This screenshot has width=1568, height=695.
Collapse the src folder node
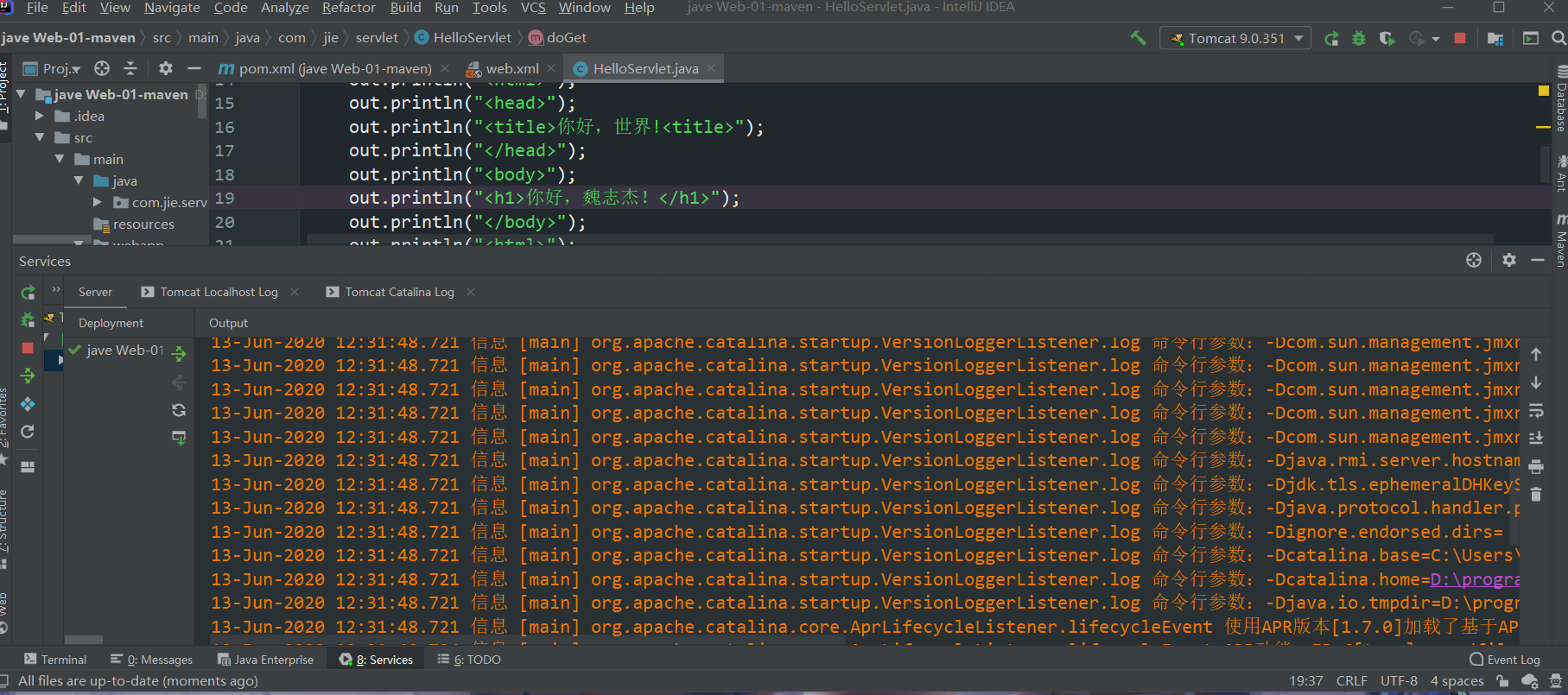point(40,137)
